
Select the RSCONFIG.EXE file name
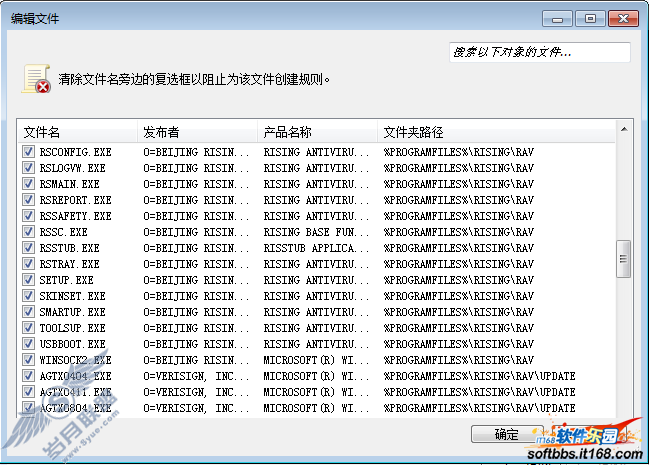coord(75,152)
